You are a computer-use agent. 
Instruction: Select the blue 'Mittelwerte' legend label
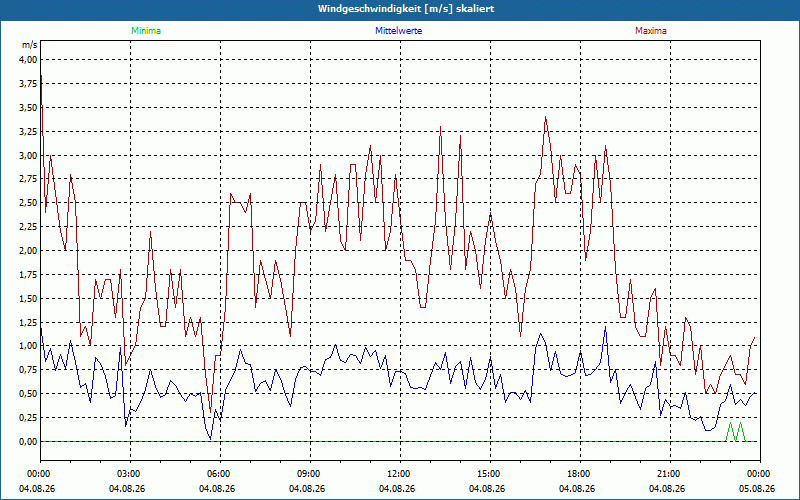click(398, 31)
